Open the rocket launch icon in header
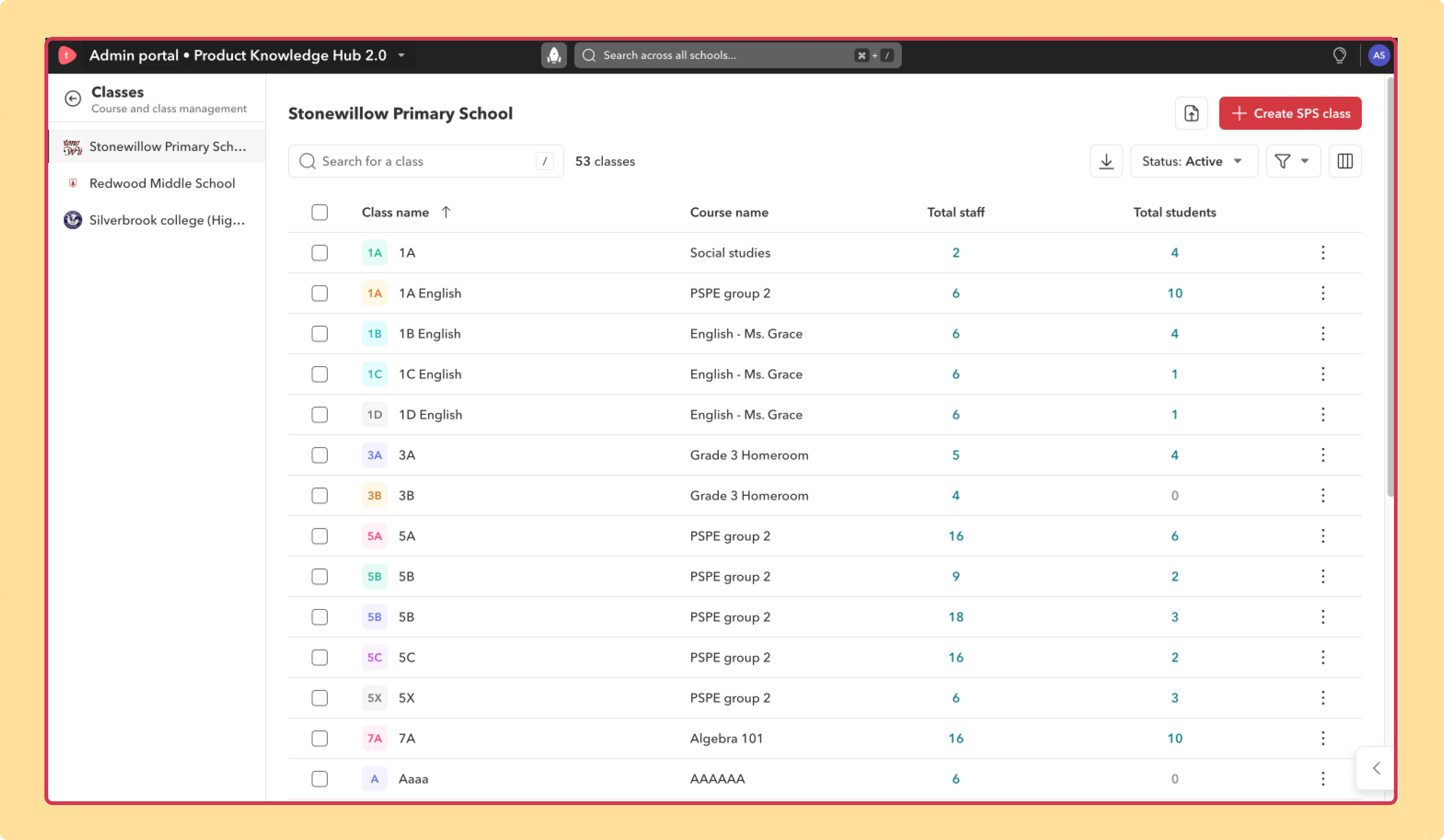 pos(554,55)
